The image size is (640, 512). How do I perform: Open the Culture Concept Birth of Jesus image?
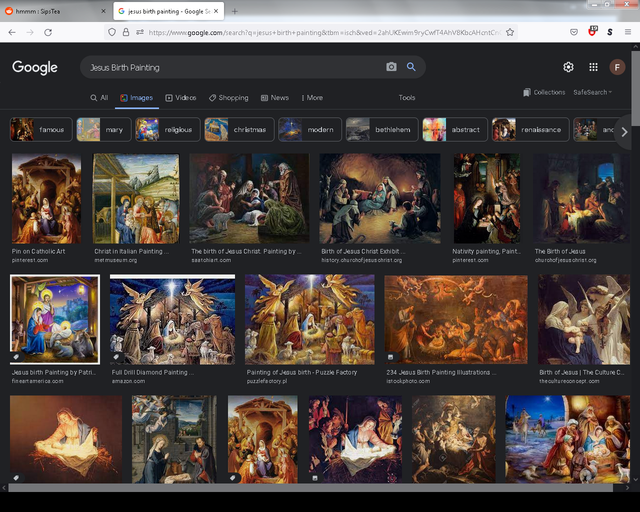tap(584, 319)
